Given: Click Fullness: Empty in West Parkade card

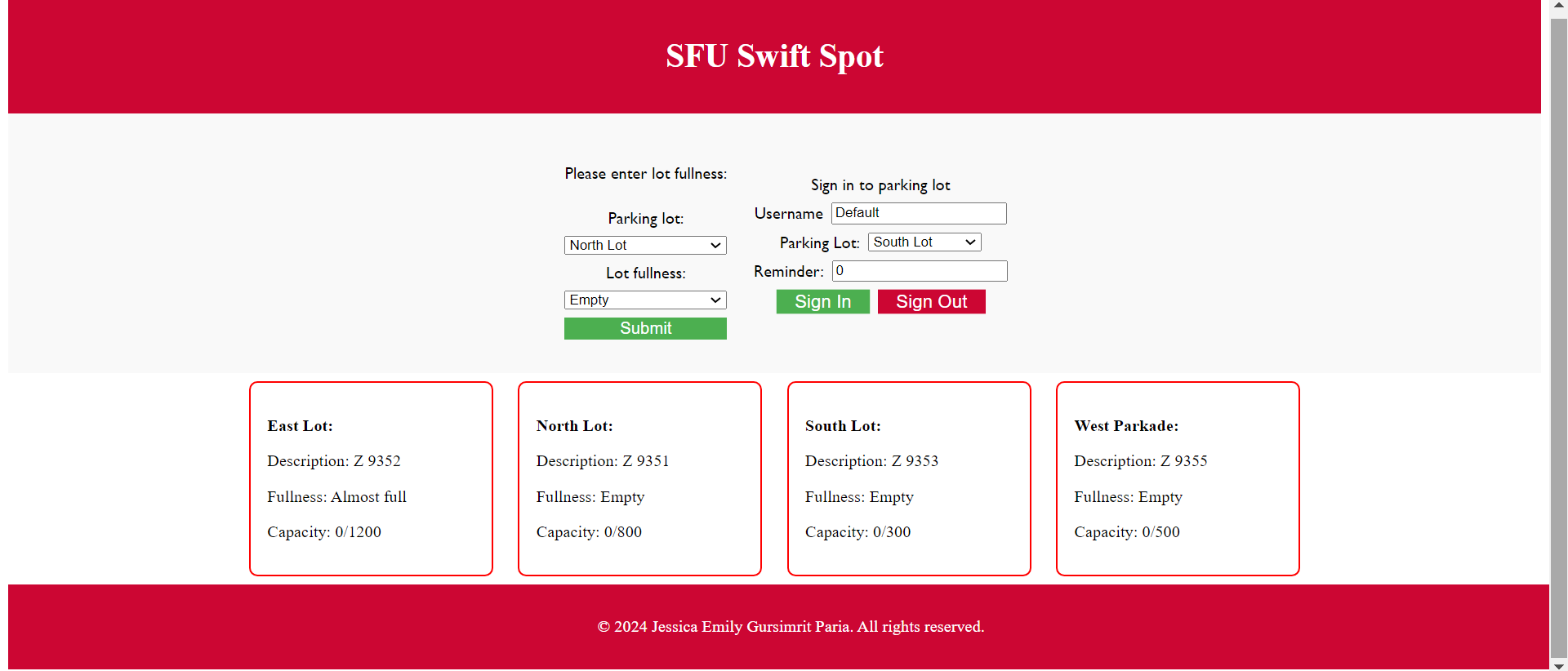Looking at the screenshot, I should [1128, 497].
